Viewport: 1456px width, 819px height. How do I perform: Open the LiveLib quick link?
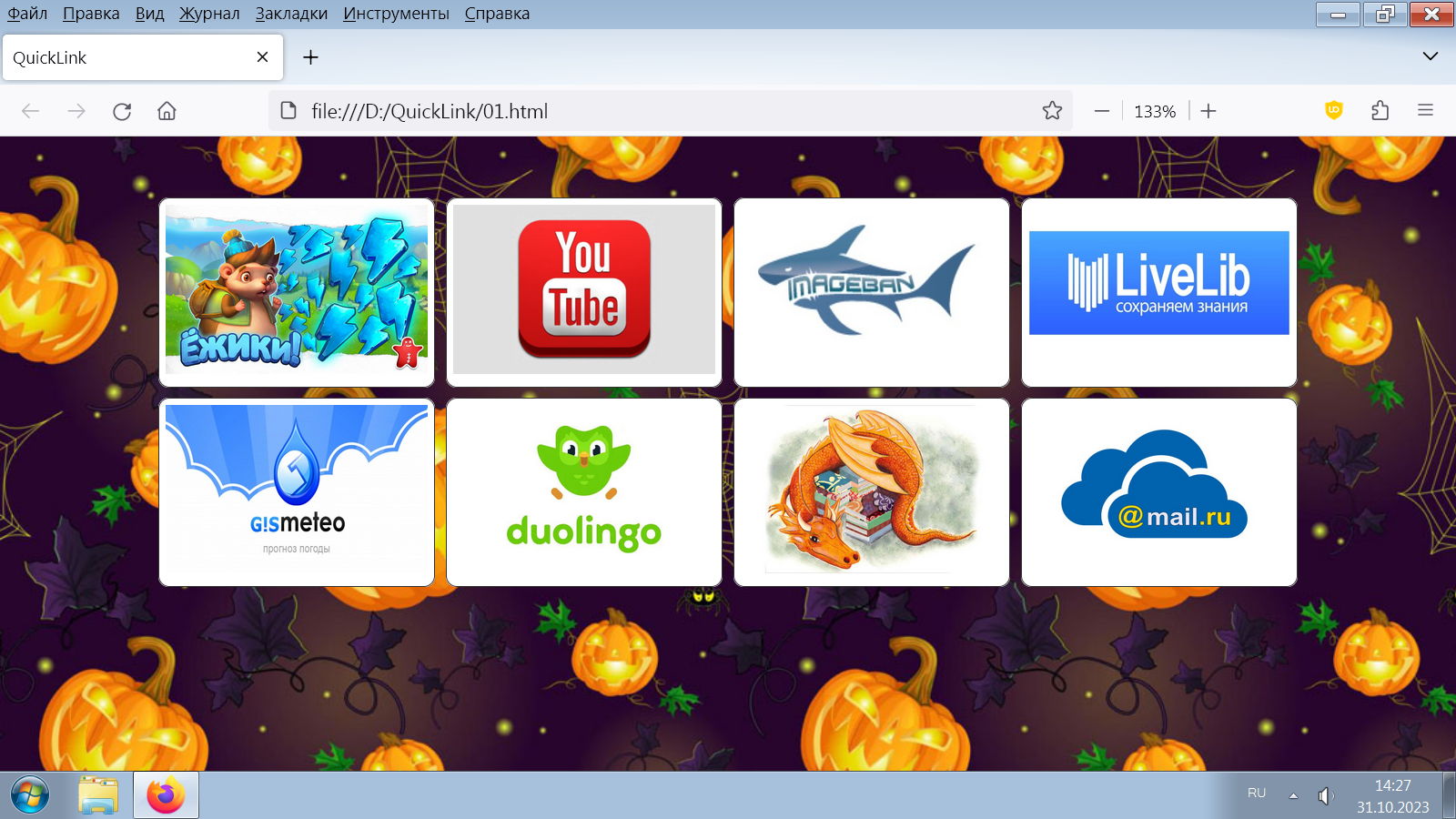1158,292
